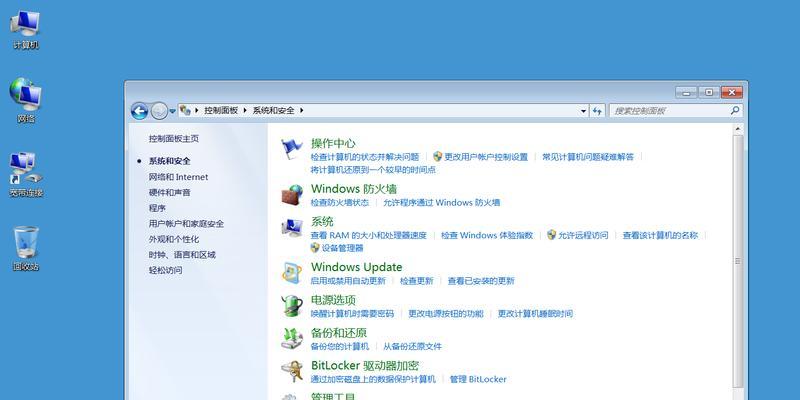
Task: Click shield icon beside 更改用户帐户控制设置
Action: point(437,157)
